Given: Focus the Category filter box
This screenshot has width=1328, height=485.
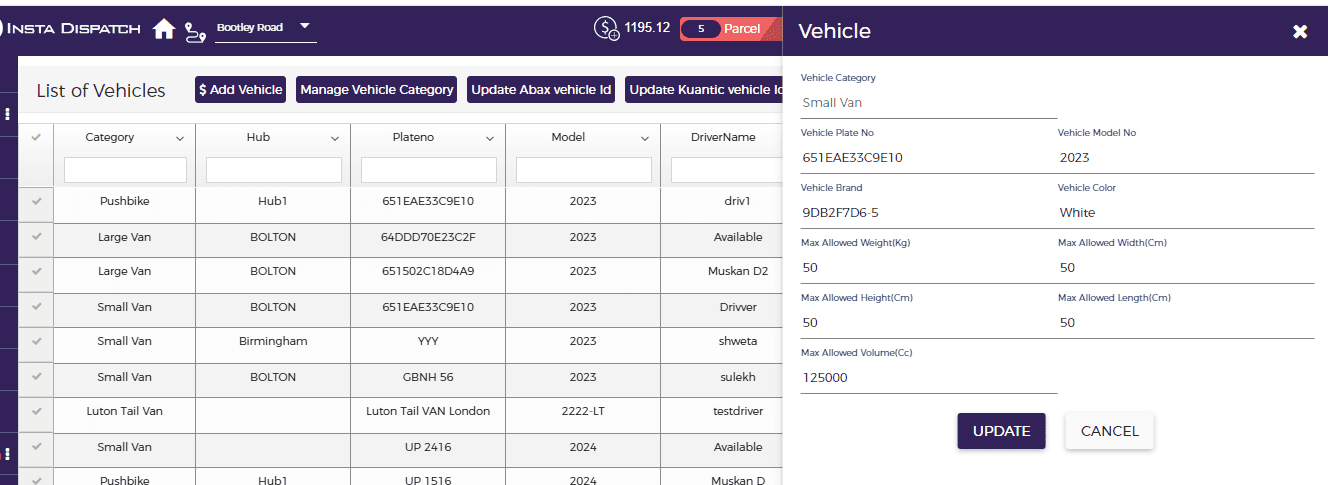Looking at the screenshot, I should [125, 170].
